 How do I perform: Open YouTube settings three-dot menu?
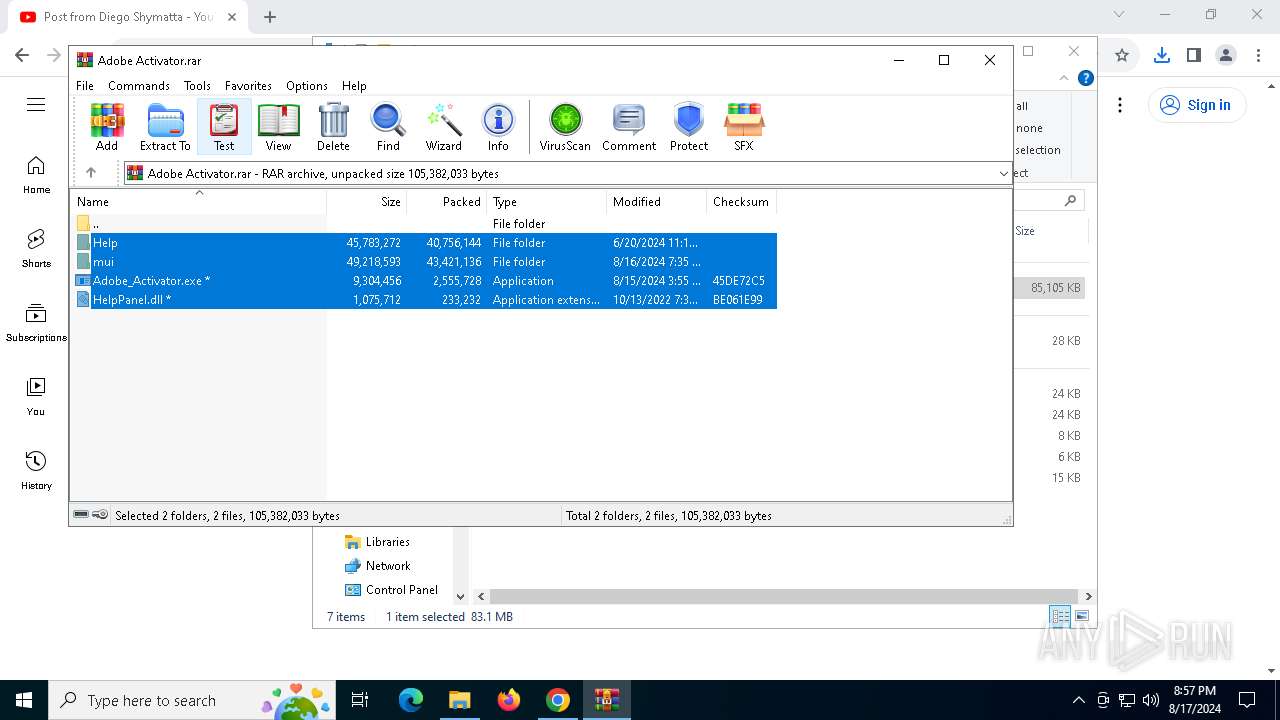coord(1120,105)
